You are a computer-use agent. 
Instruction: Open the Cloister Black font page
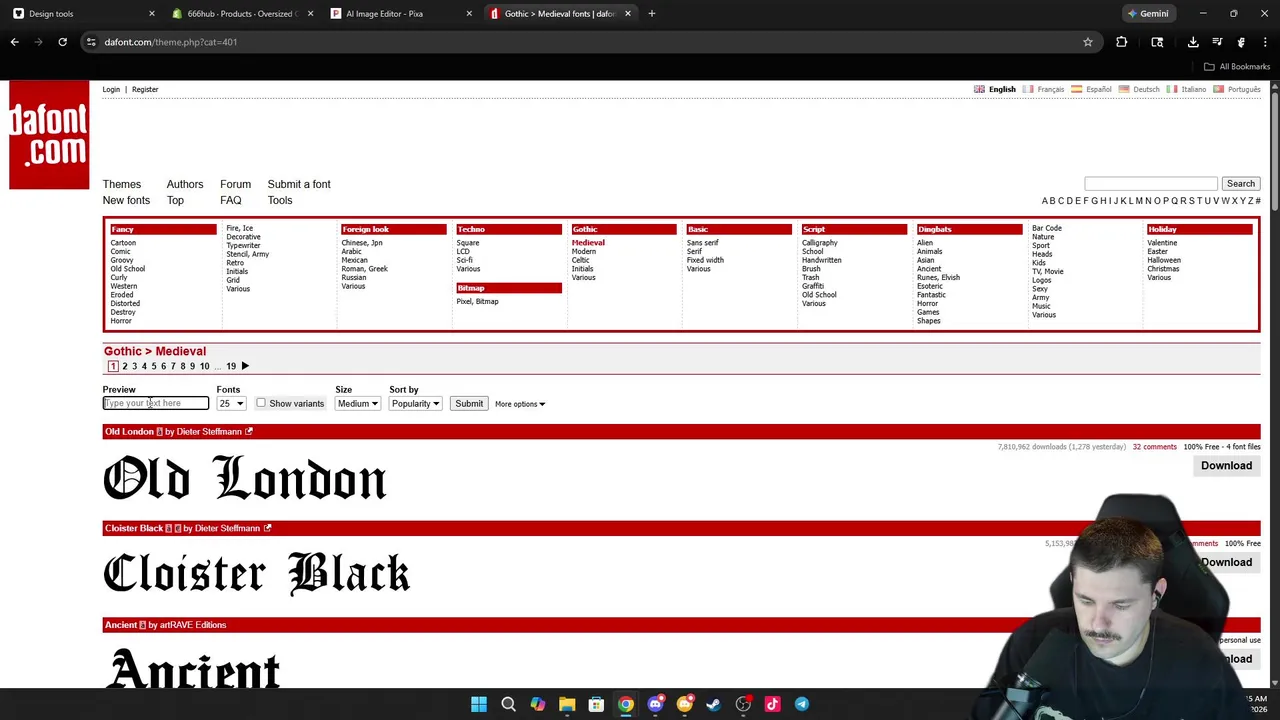(x=134, y=528)
